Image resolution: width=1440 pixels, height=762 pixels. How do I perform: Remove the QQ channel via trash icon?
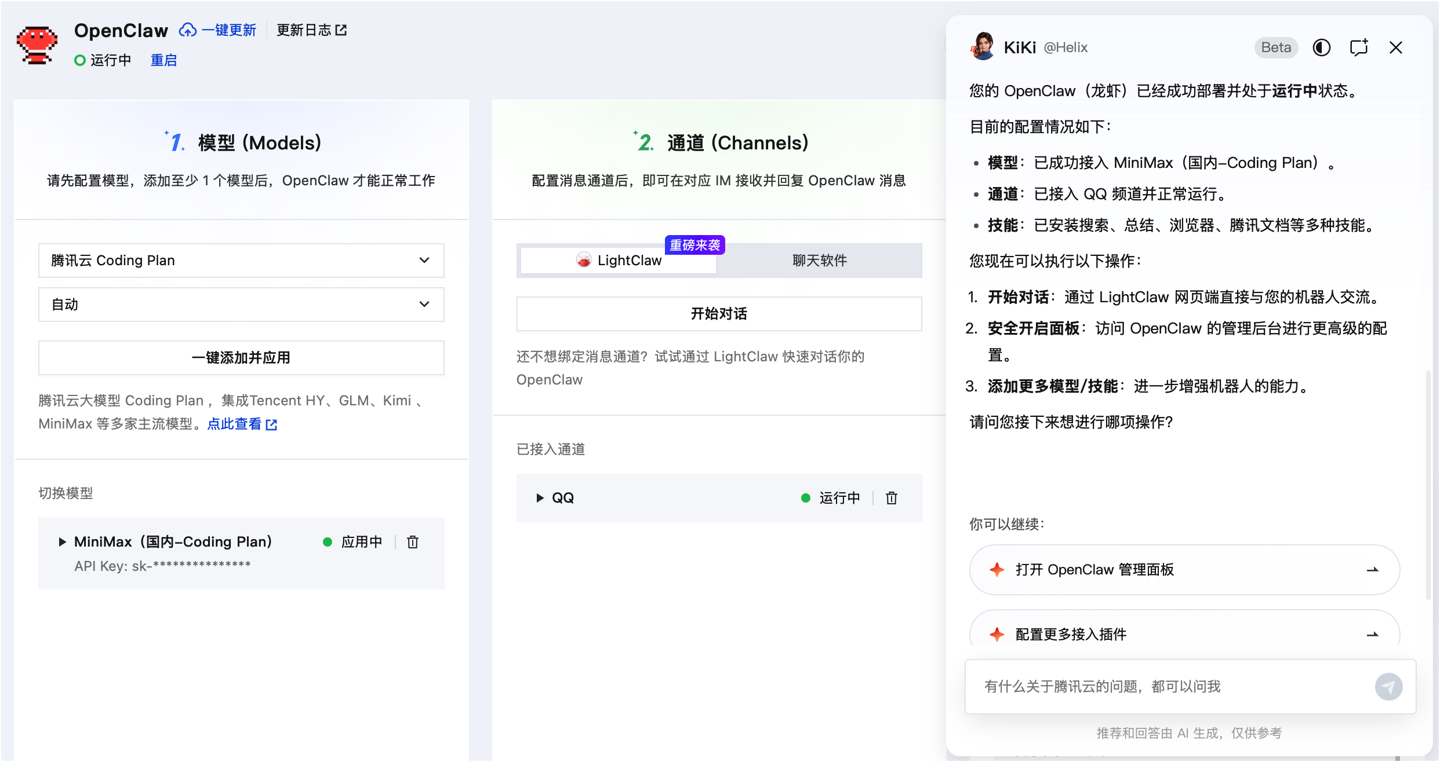[x=891, y=497]
